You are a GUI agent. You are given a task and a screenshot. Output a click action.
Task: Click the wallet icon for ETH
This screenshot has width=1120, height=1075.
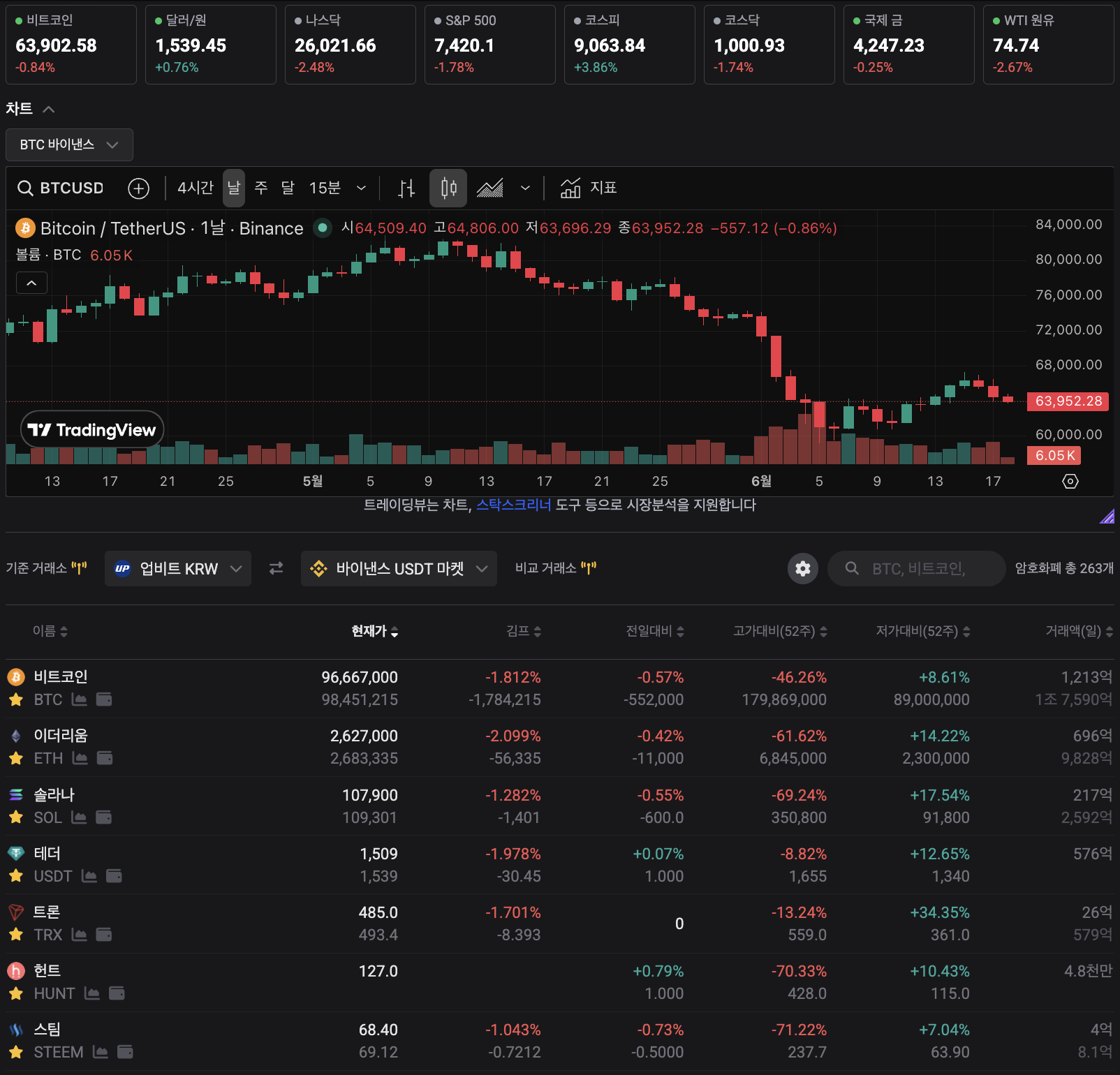point(105,758)
